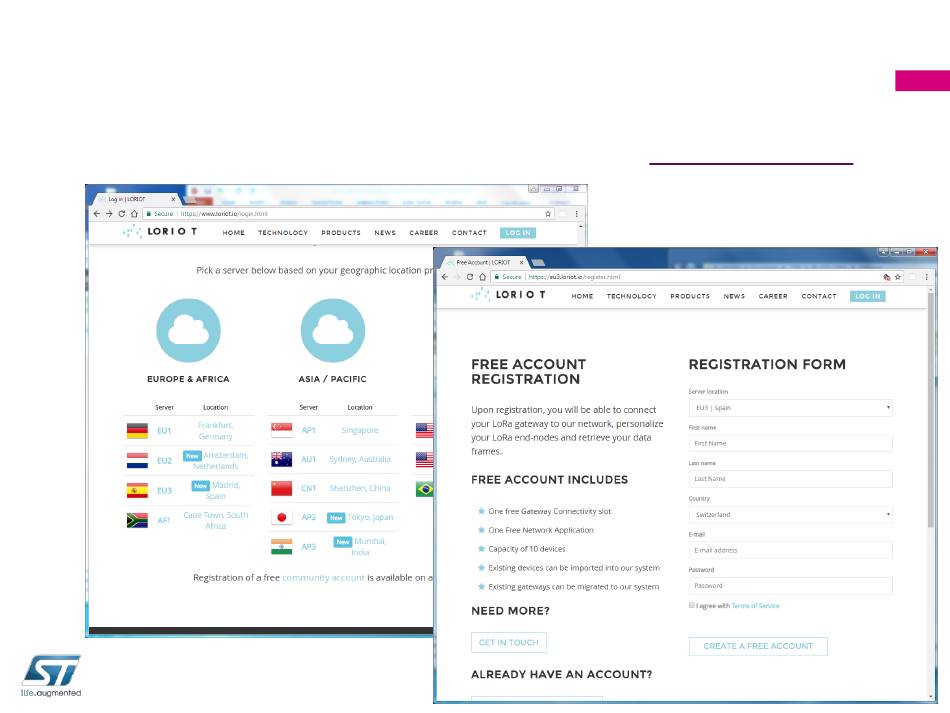The width and height of the screenshot is (950, 713).
Task: Close the Free Account | LORIOT tab
Action: [x=522, y=262]
